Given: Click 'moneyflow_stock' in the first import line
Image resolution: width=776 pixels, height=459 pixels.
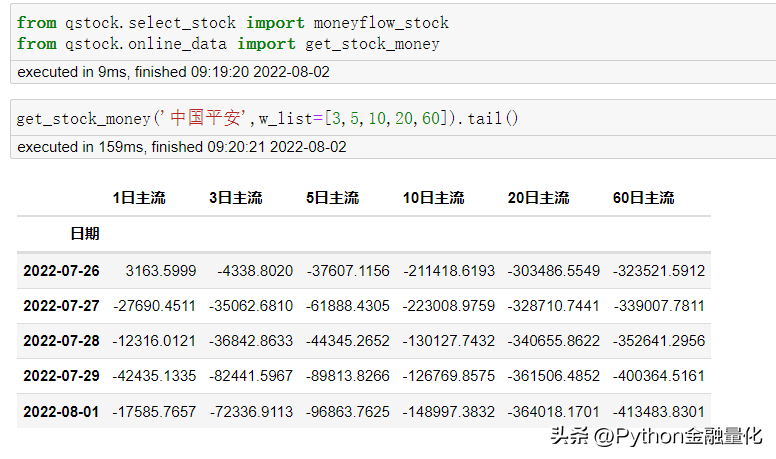Looking at the screenshot, I should (381, 23).
